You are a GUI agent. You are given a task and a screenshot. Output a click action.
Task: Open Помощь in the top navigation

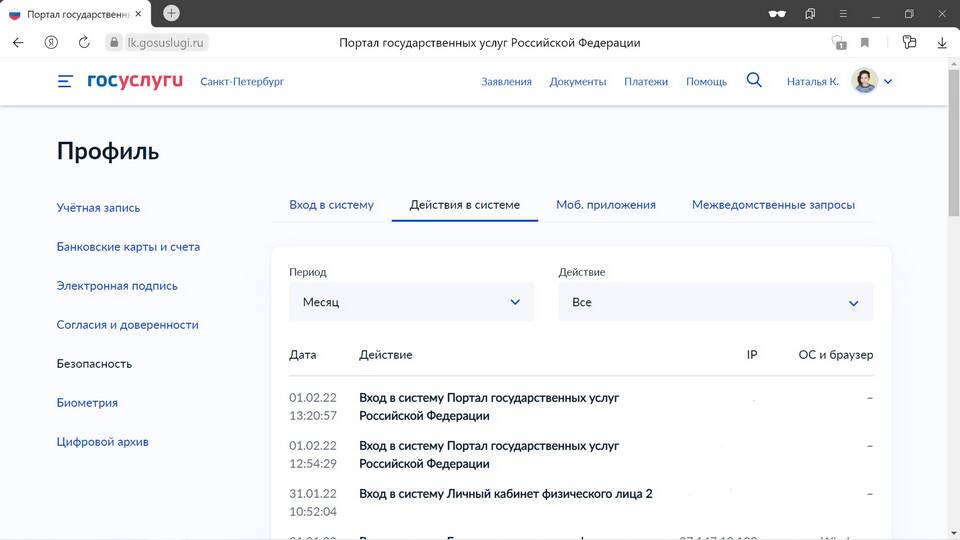[706, 81]
